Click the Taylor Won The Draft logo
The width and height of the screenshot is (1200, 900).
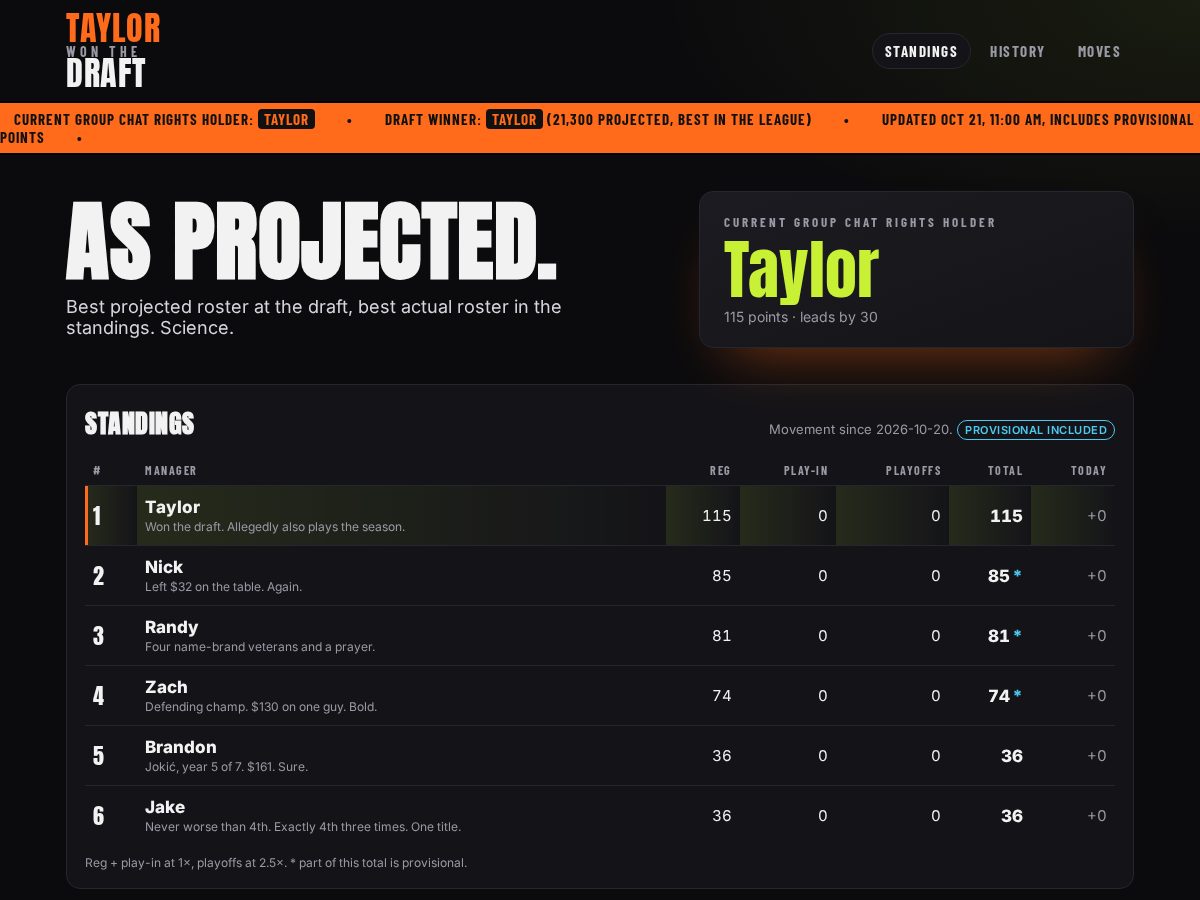pos(113,51)
